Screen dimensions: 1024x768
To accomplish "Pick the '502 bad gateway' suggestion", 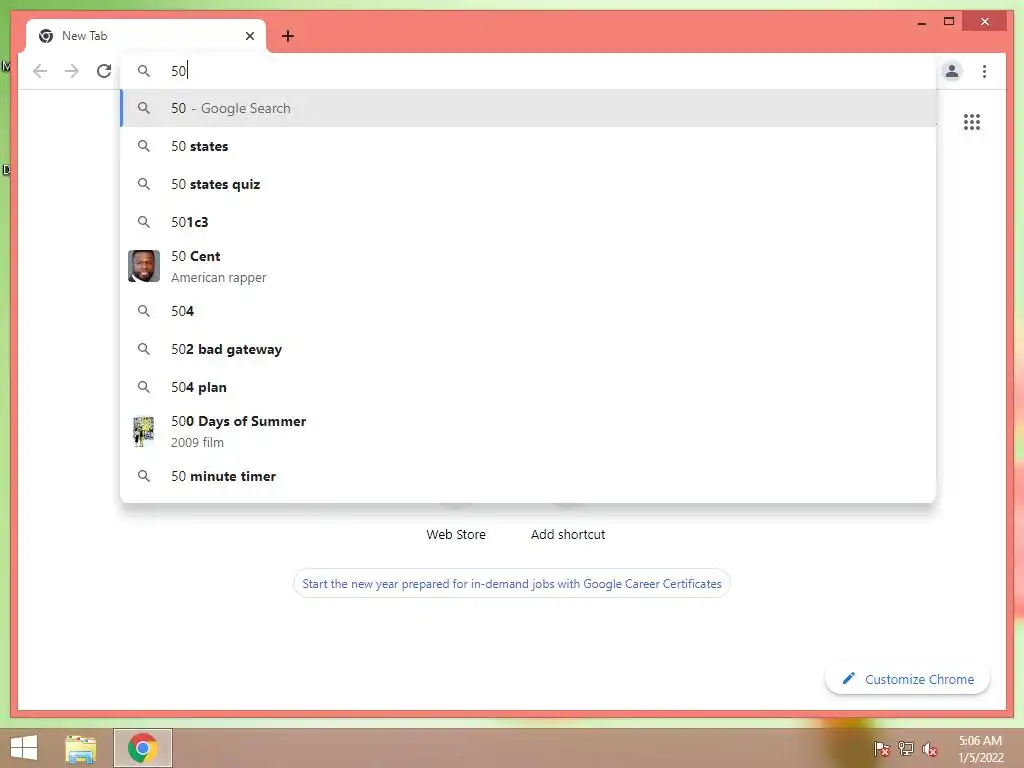I will [x=528, y=349].
